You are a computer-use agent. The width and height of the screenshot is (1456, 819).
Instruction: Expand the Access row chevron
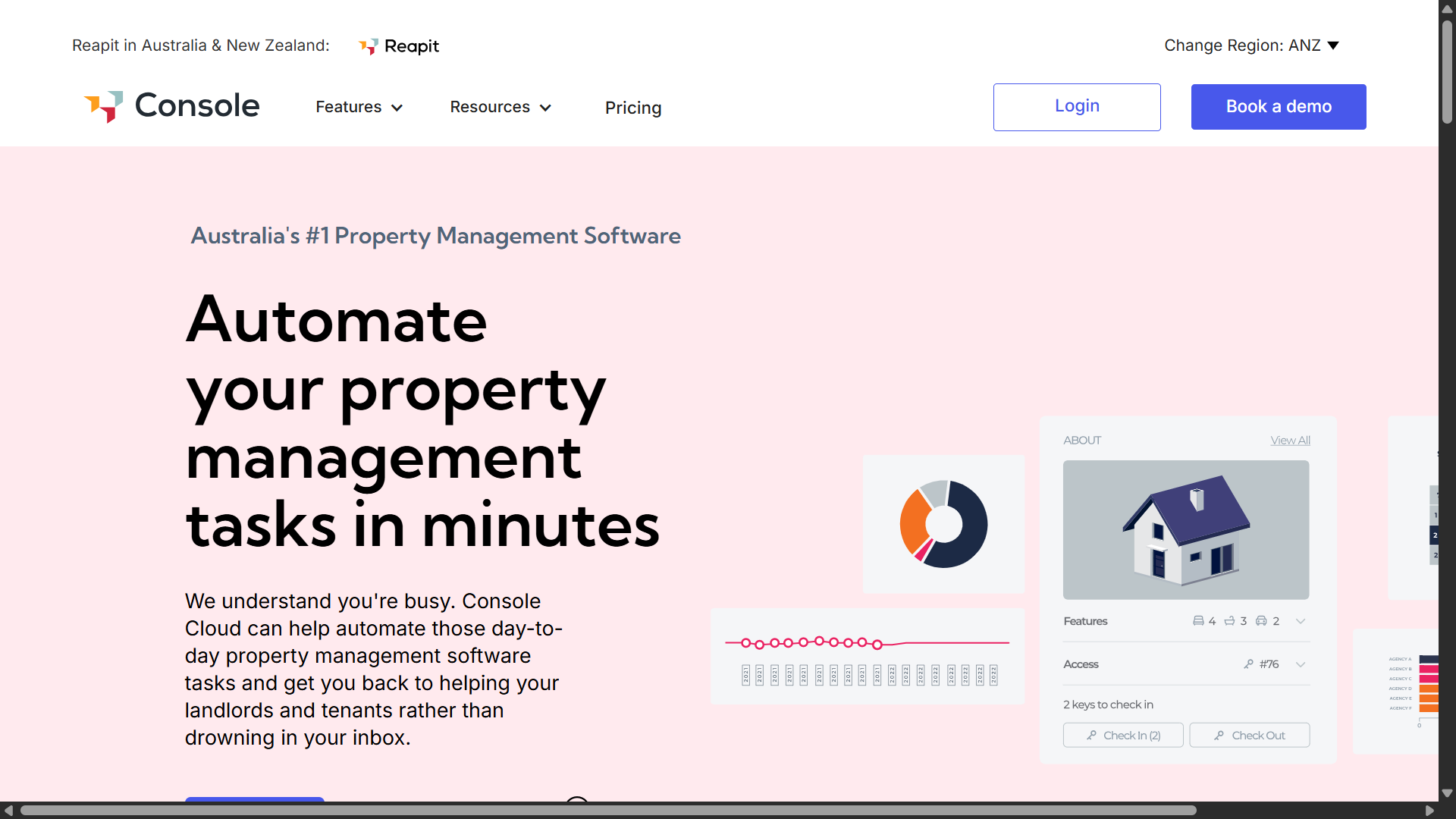coord(1301,664)
